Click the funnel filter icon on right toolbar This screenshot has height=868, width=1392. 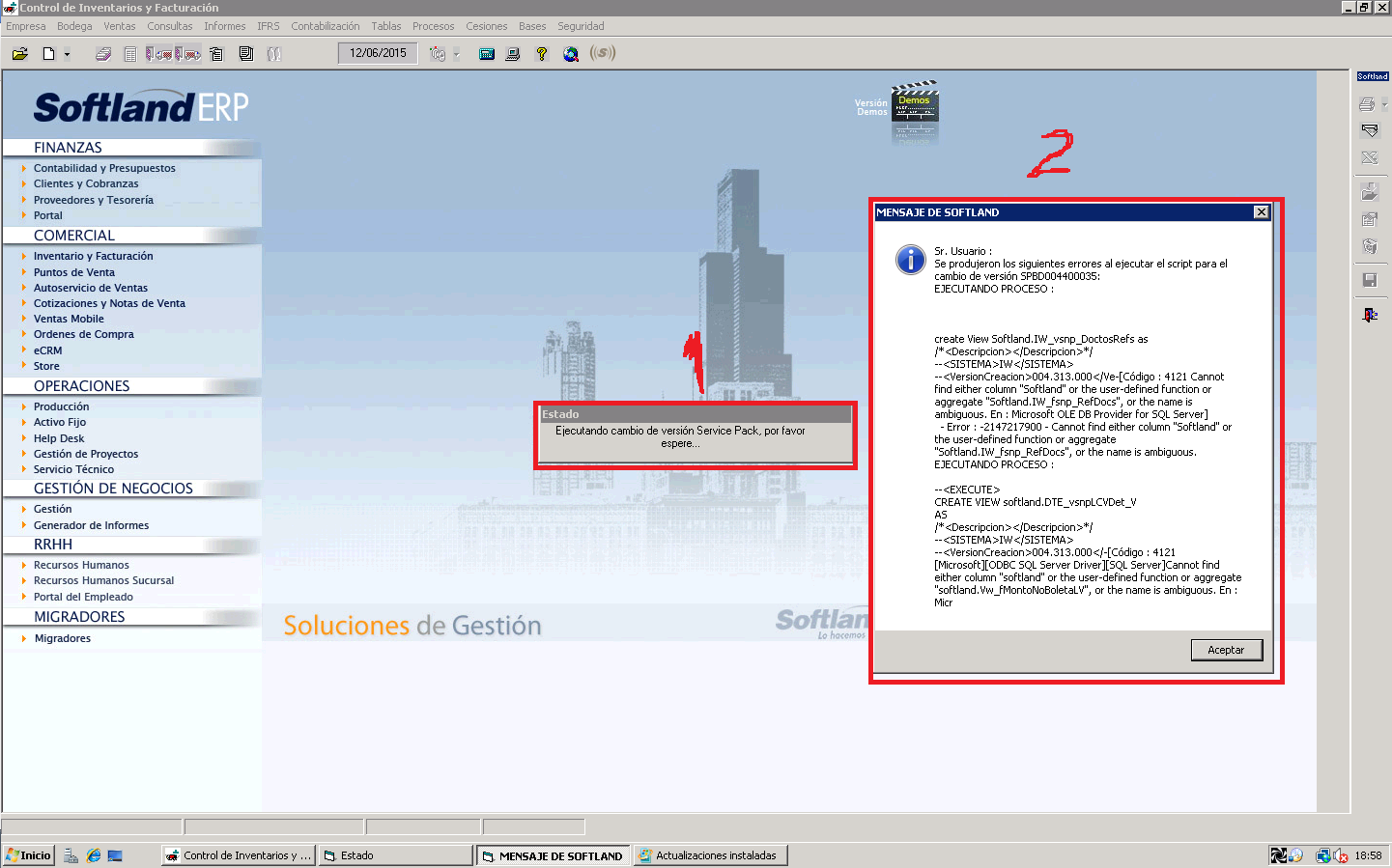tap(1369, 130)
